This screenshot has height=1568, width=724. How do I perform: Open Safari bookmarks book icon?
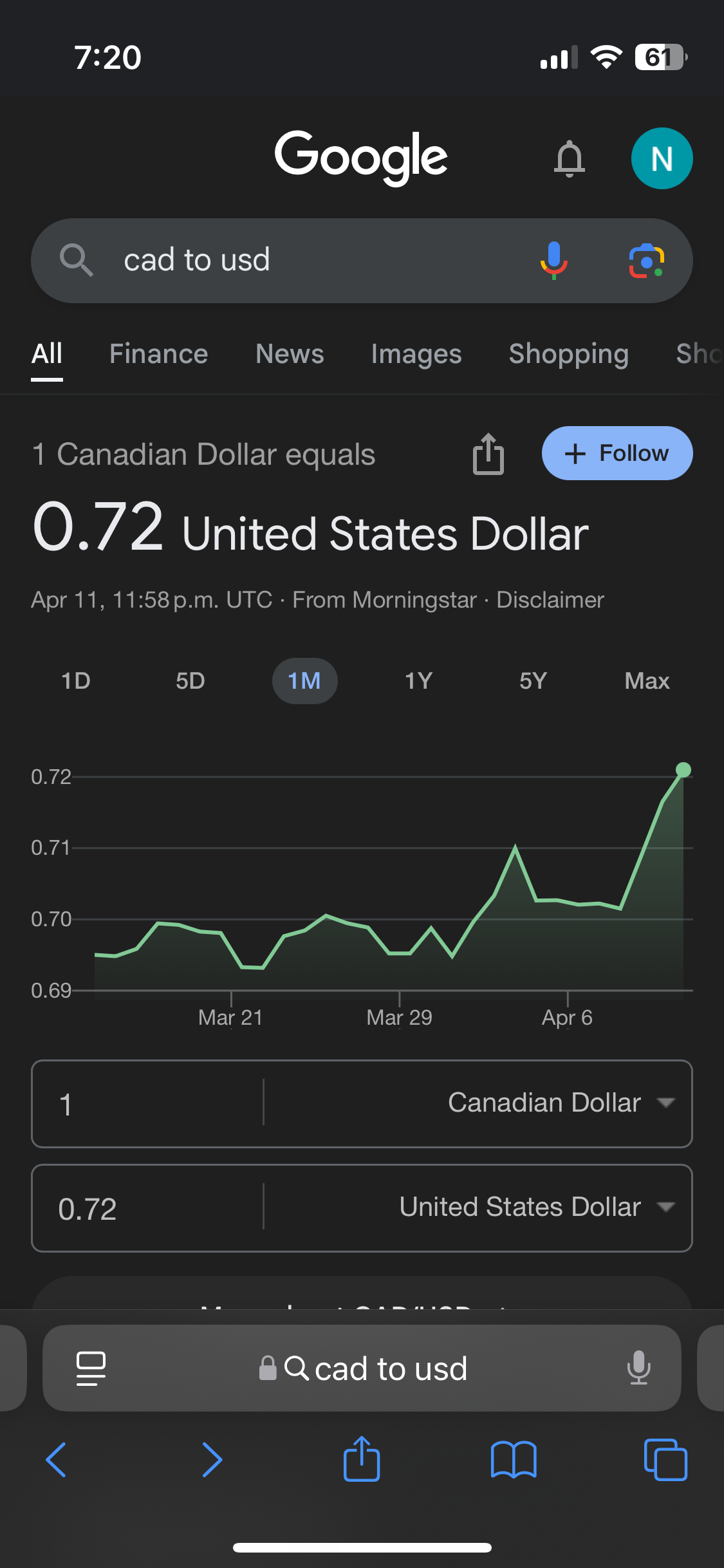(x=513, y=1459)
